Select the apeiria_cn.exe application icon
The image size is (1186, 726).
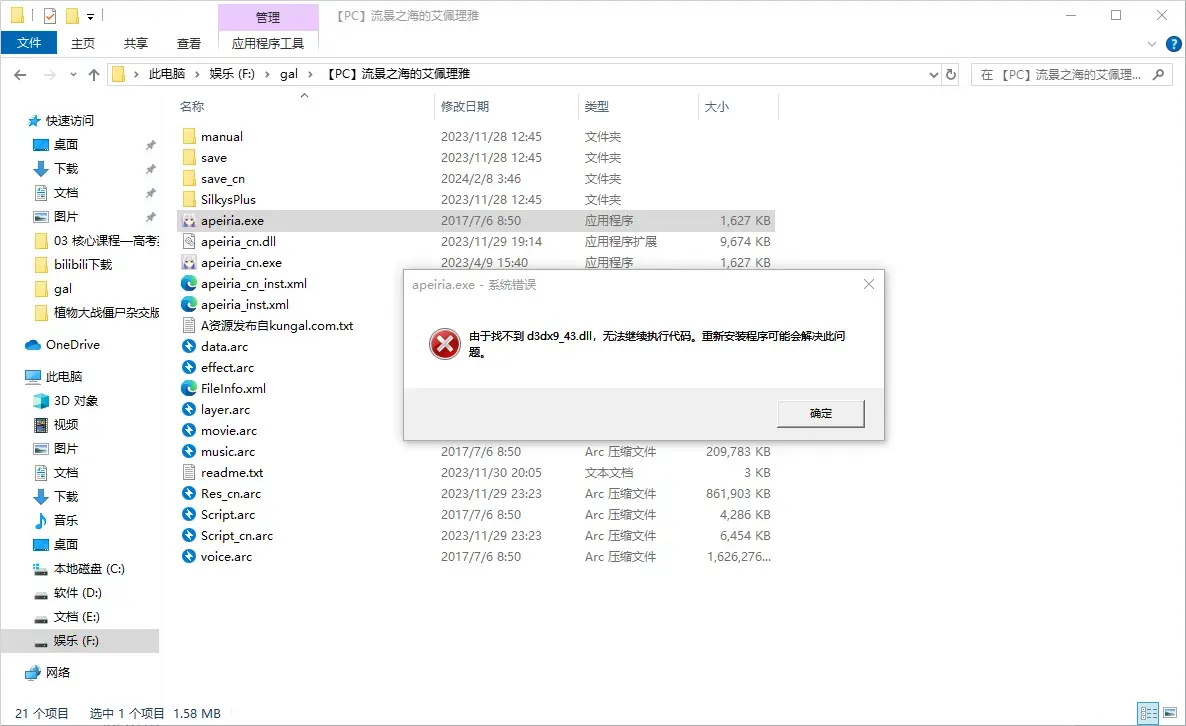point(189,262)
